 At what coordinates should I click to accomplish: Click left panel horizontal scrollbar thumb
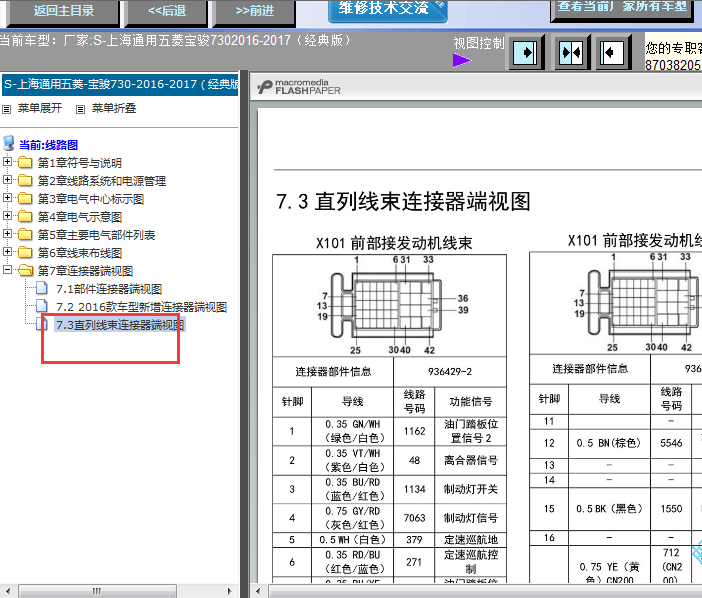[97, 591]
